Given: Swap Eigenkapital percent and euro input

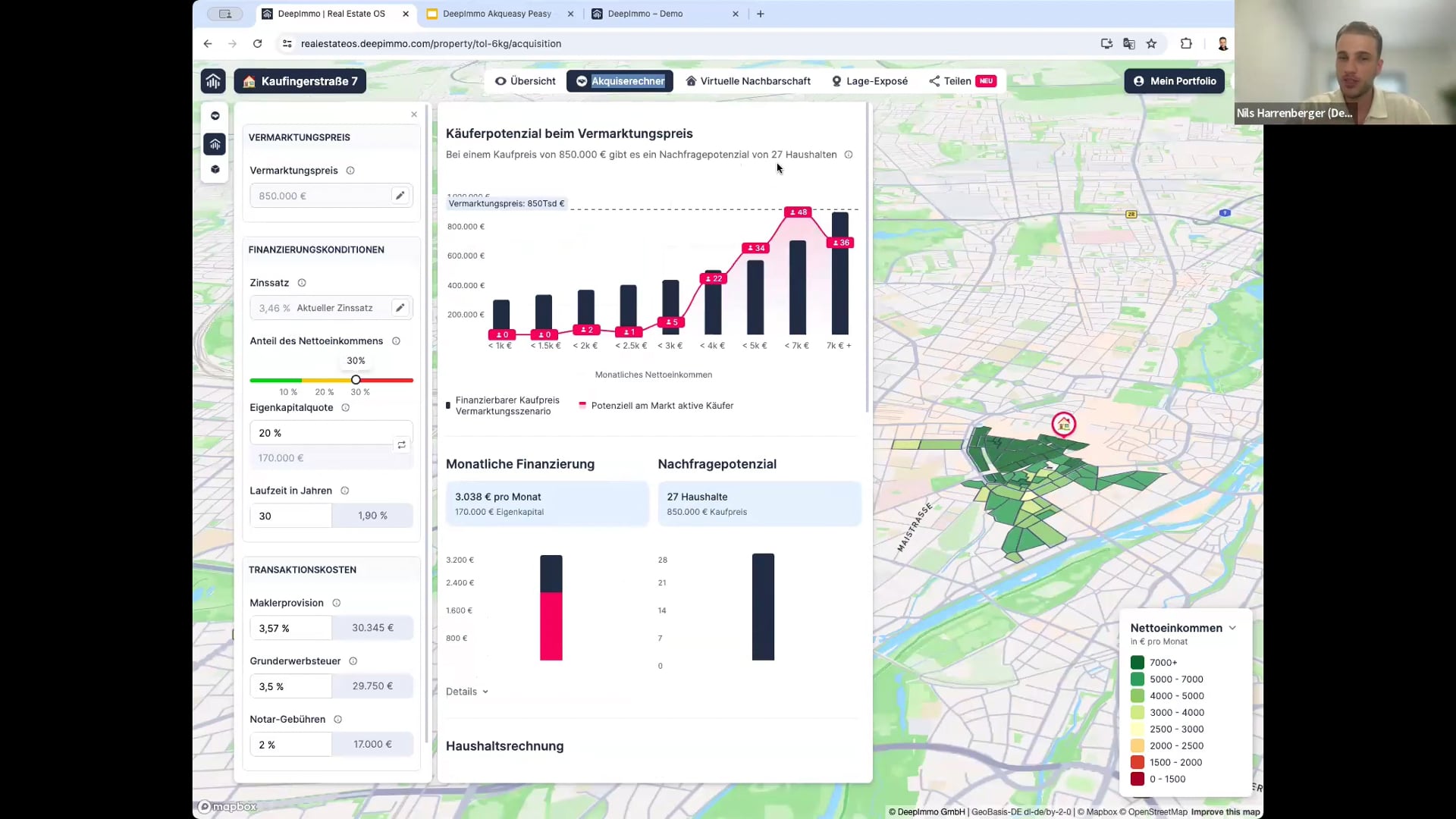Looking at the screenshot, I should pos(402,445).
